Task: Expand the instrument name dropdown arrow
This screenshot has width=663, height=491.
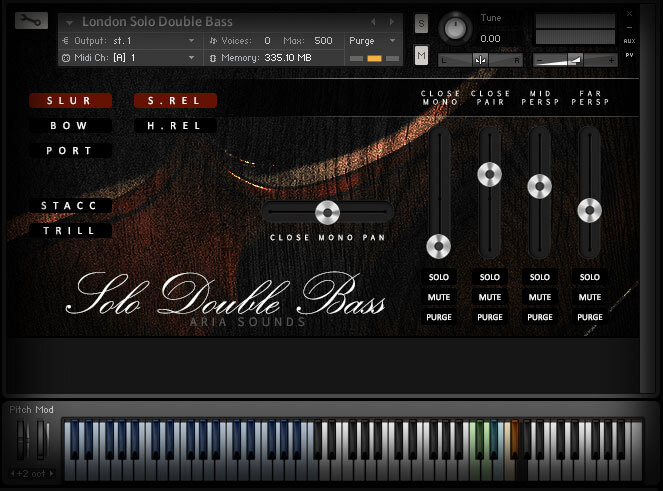Action: 69,22
